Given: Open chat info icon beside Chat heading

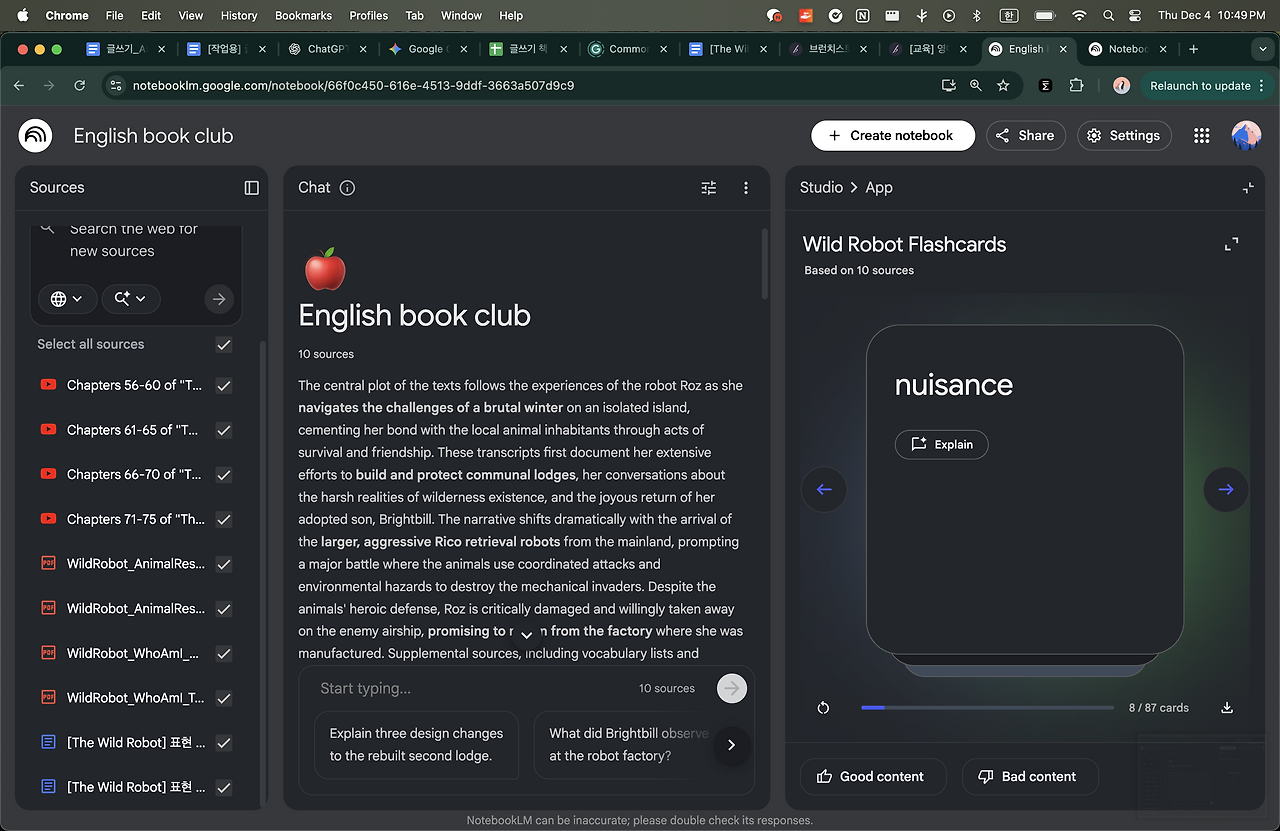Looking at the screenshot, I should (347, 188).
